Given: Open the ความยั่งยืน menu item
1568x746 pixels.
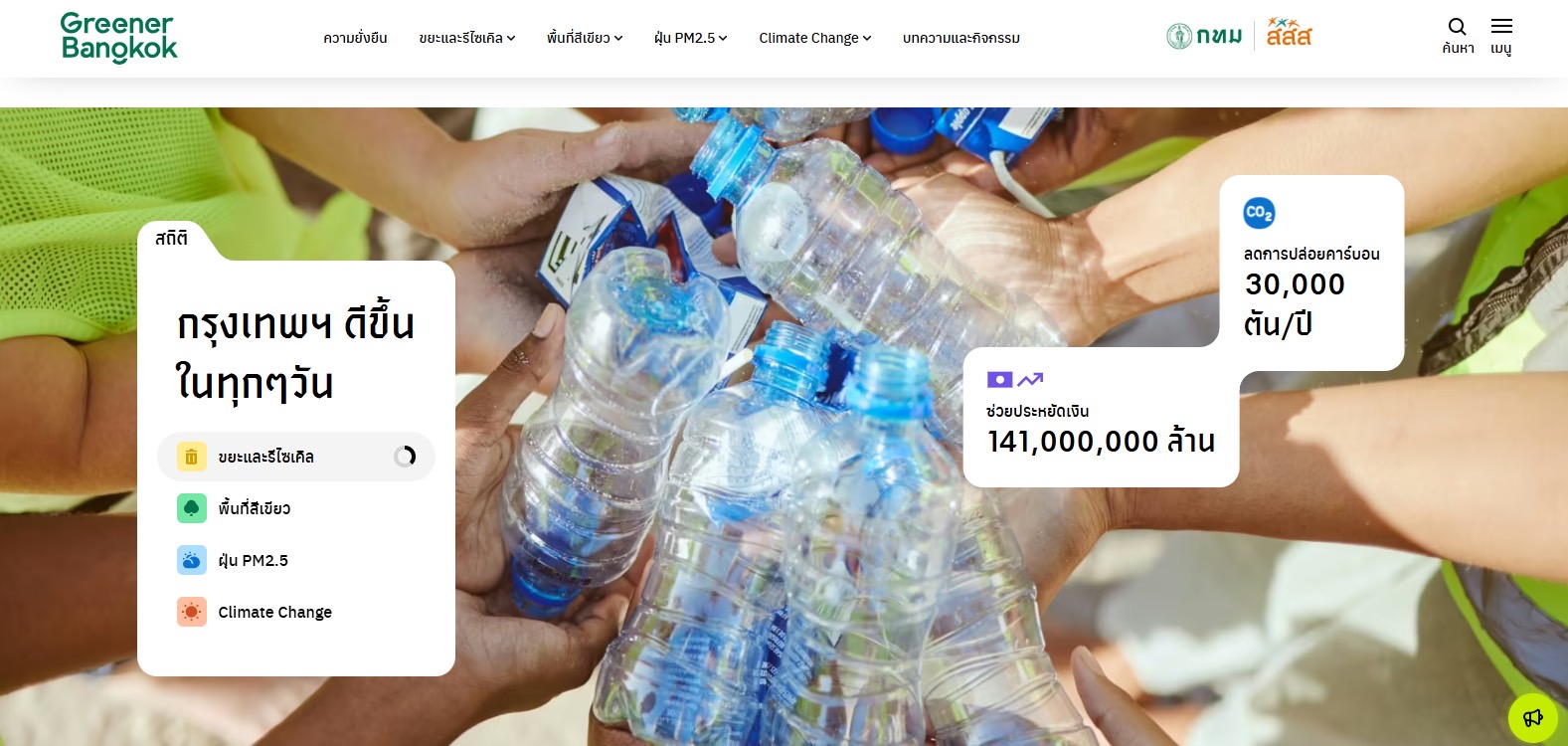Looking at the screenshot, I should point(355,38).
